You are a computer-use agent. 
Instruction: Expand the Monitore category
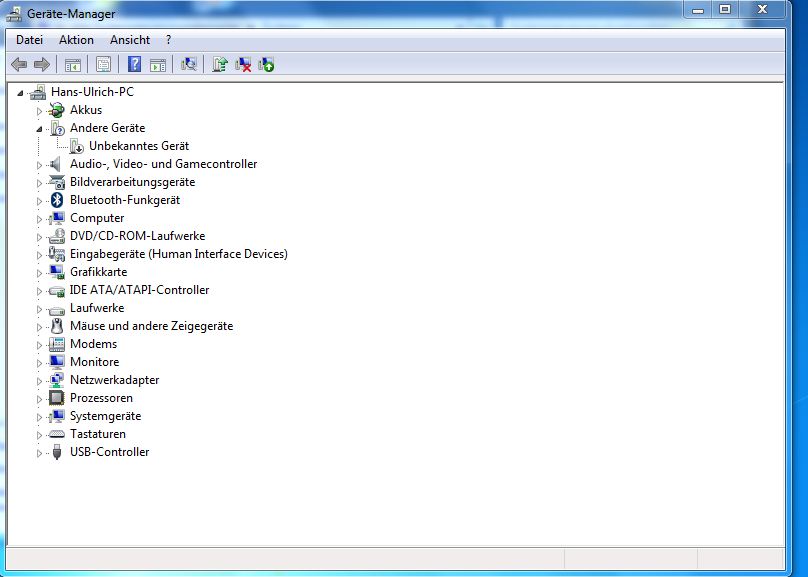click(39, 363)
